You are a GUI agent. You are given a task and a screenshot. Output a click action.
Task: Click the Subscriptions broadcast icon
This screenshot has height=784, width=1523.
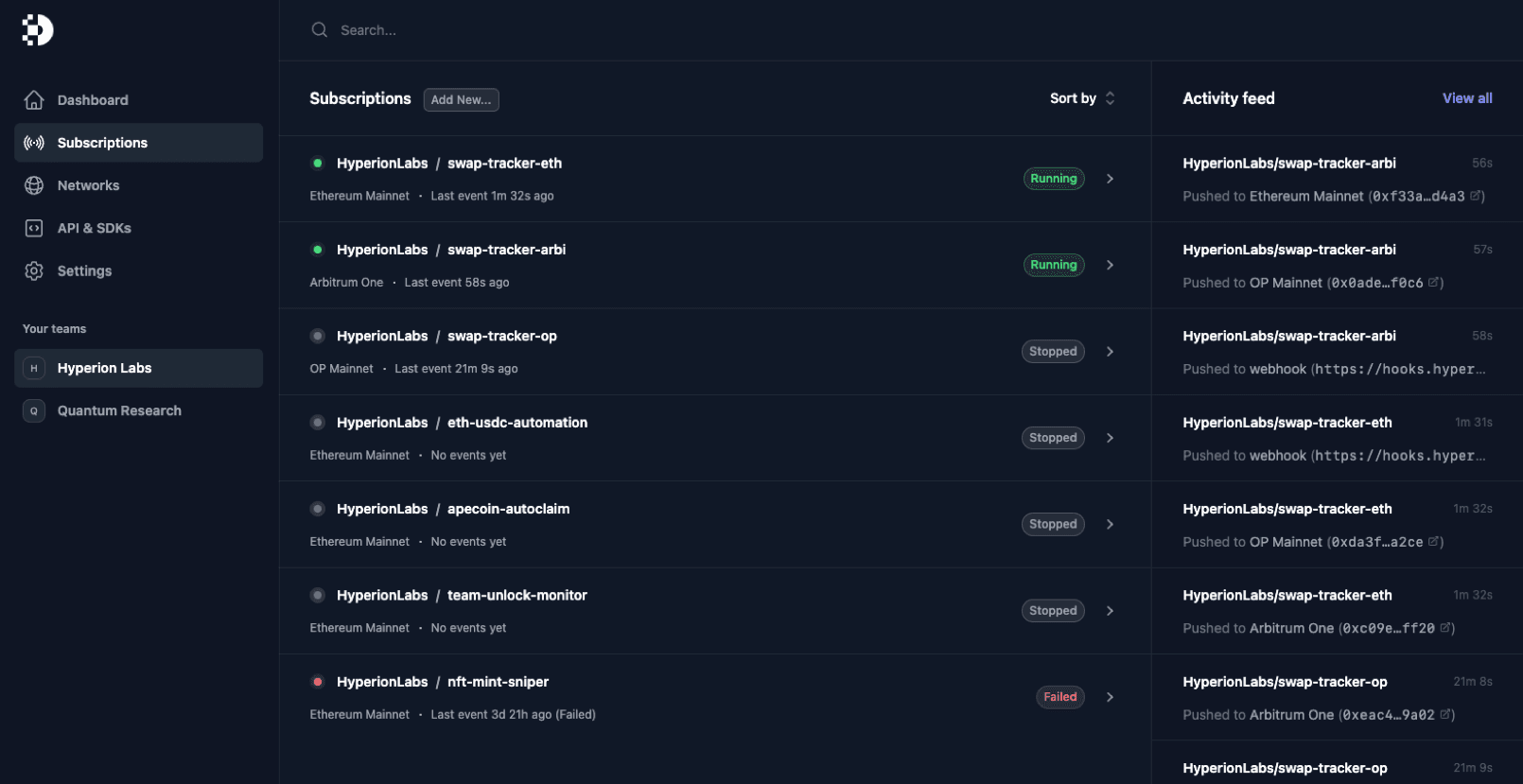coord(34,143)
